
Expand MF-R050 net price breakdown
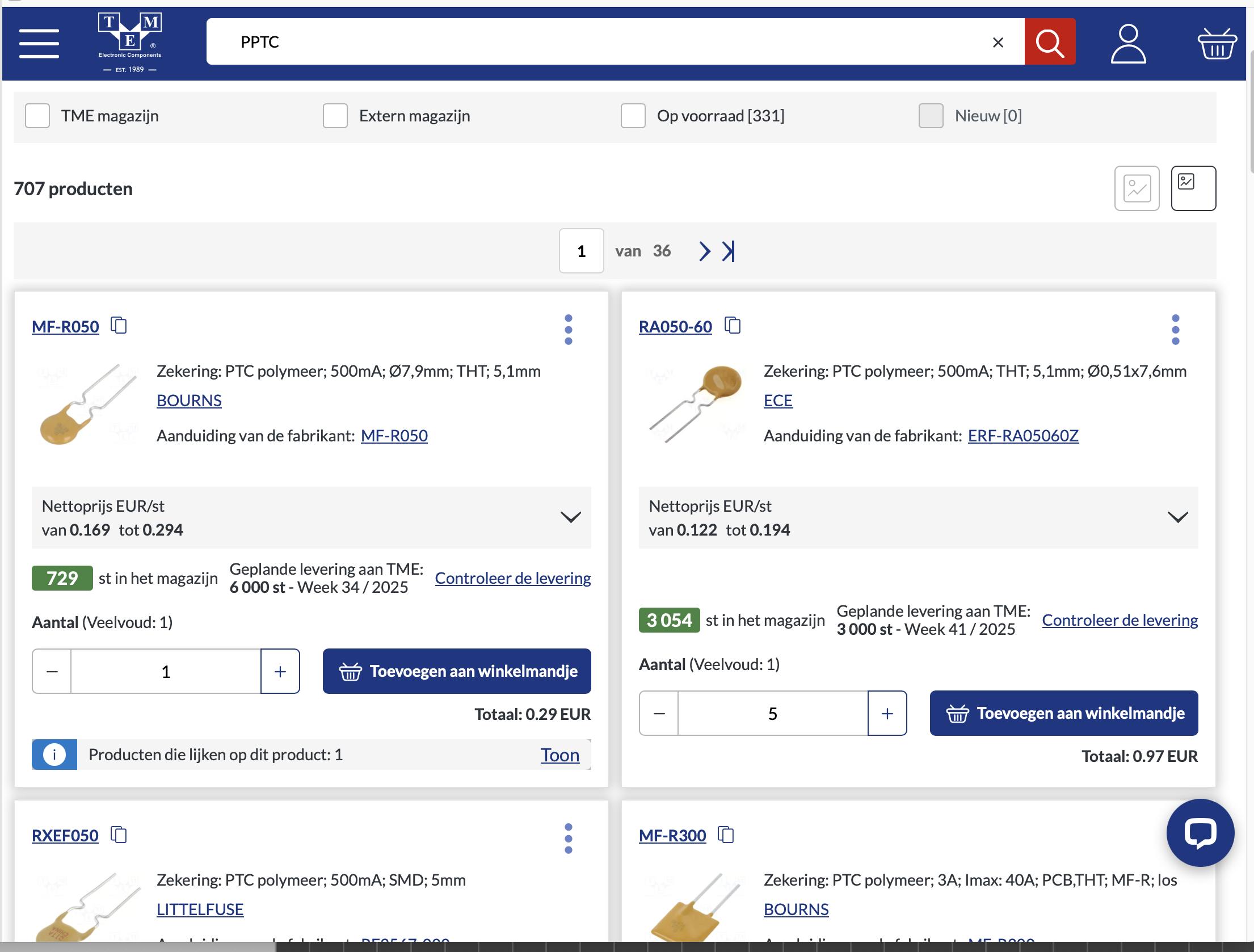click(x=570, y=517)
